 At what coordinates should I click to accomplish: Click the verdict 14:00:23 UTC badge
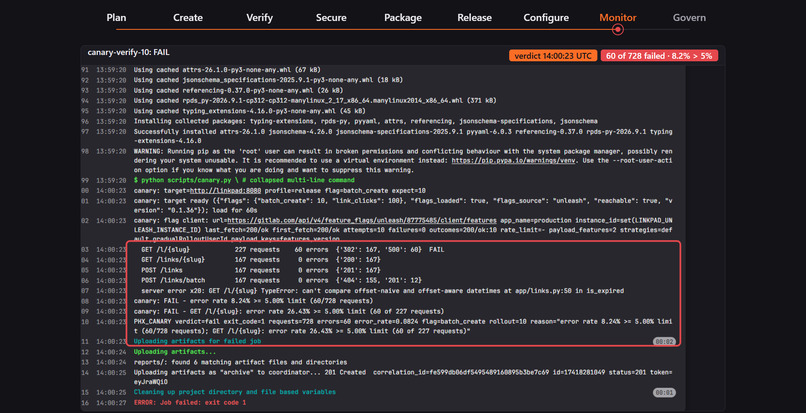553,56
